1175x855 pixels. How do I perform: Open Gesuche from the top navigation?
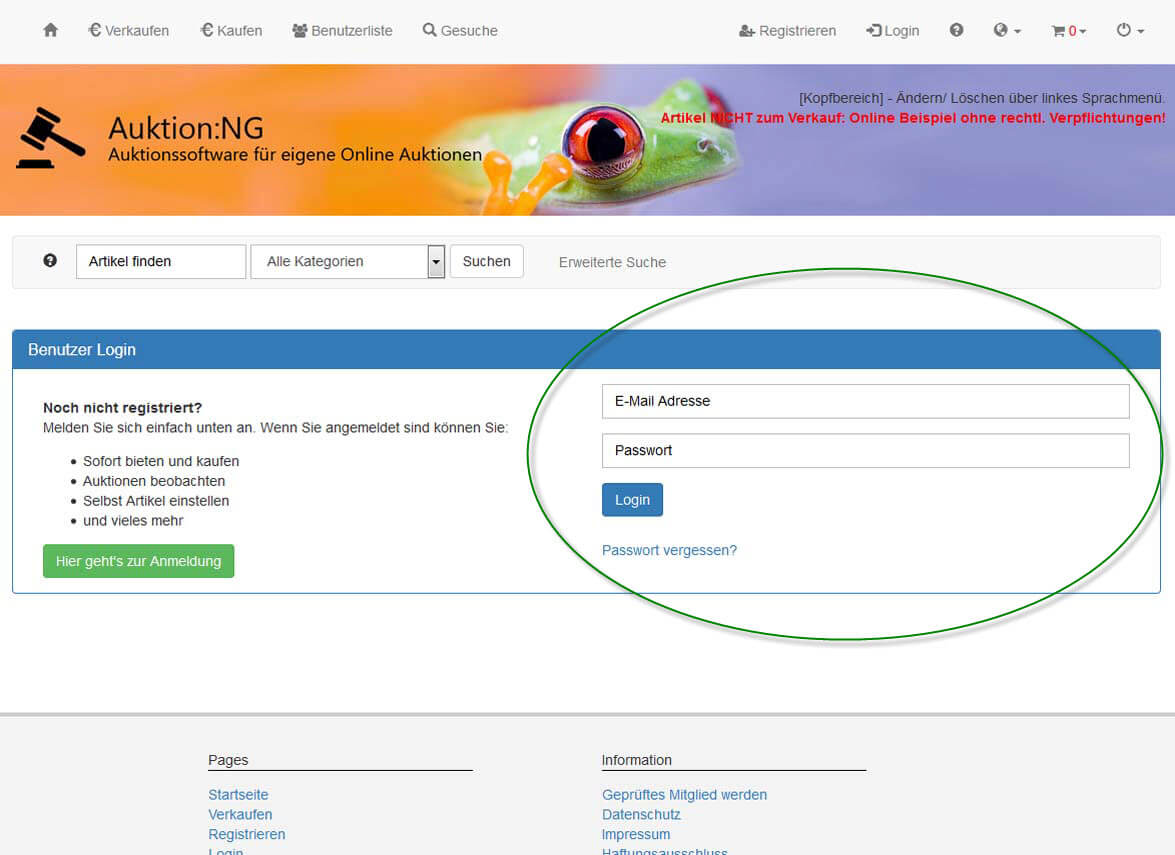tap(460, 31)
